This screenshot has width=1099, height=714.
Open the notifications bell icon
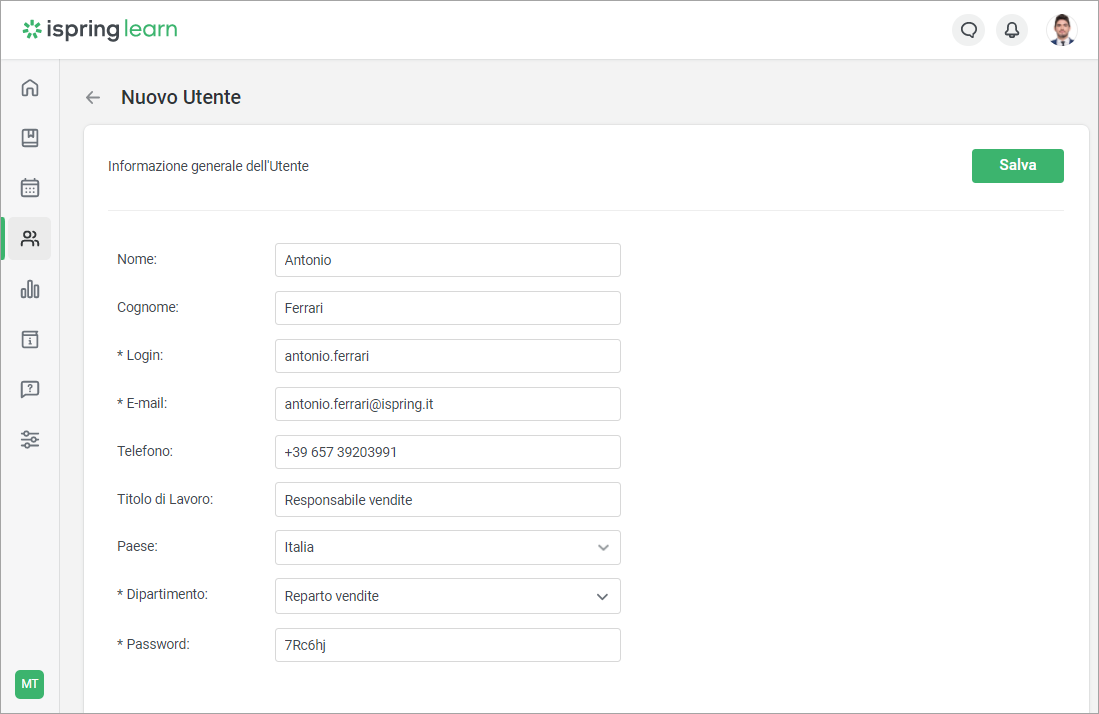pos(1011,30)
